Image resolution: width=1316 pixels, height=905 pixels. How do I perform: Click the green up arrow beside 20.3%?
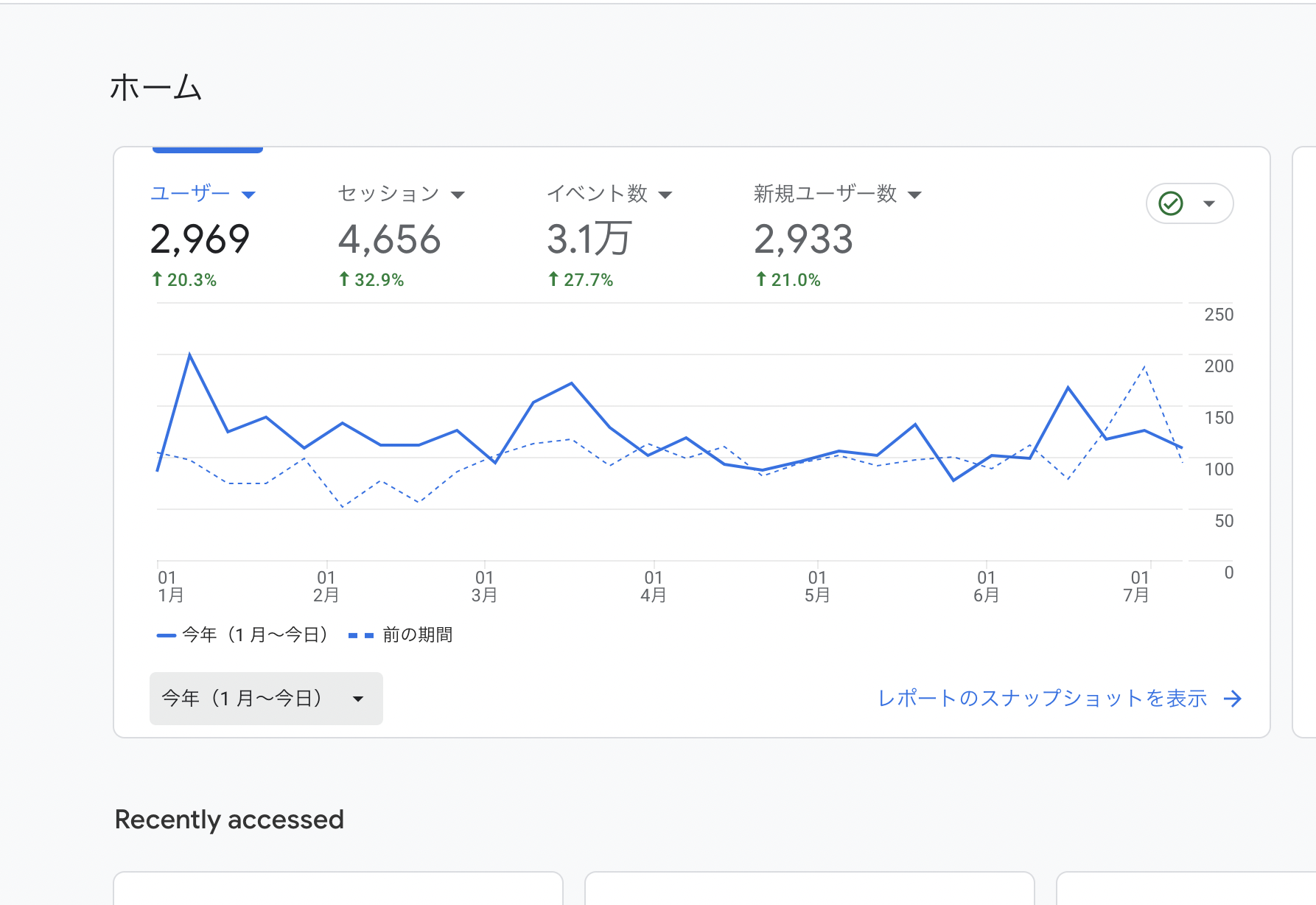[157, 279]
